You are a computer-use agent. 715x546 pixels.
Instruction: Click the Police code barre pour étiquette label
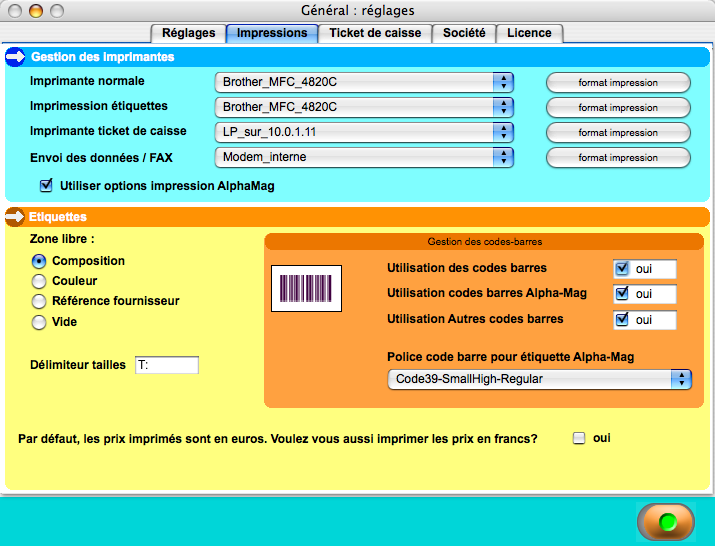tap(511, 357)
